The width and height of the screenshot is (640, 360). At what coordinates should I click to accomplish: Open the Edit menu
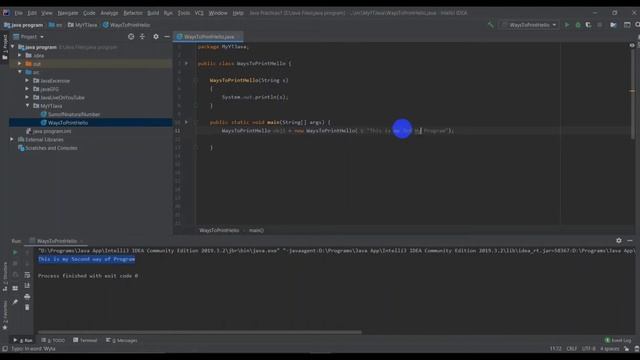32,13
